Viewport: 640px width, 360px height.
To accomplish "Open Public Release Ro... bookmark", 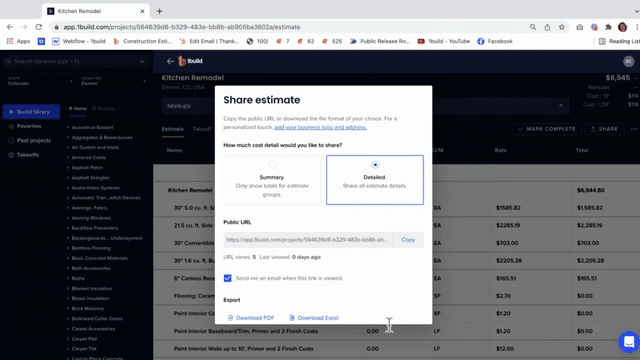I will (x=380, y=41).
